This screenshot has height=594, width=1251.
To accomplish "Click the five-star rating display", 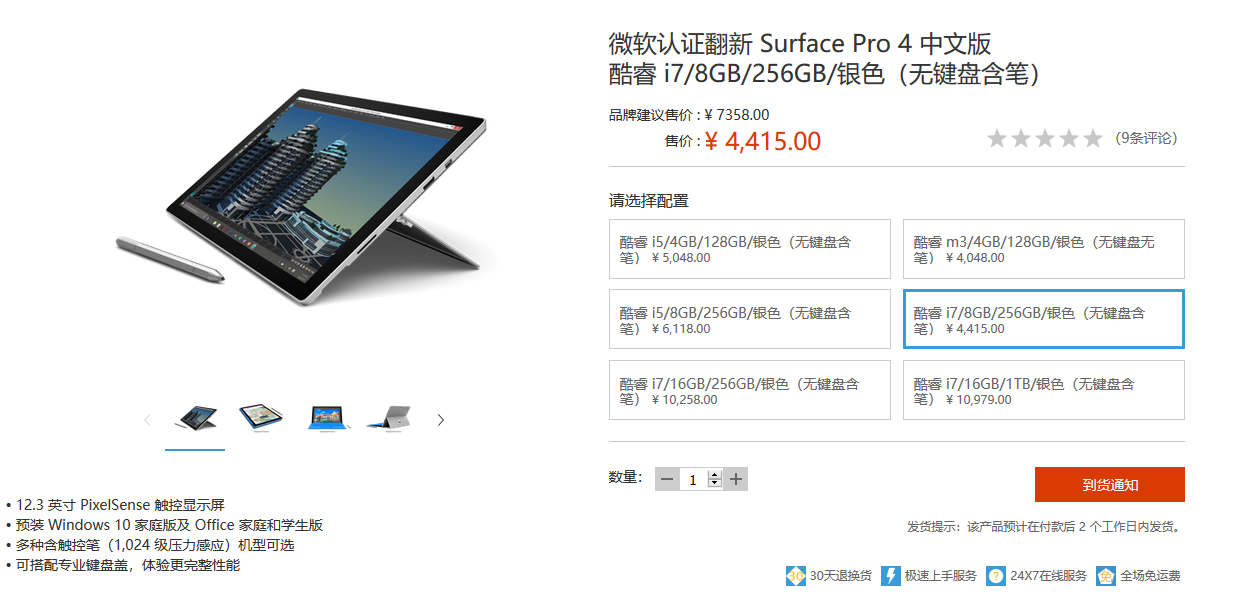I will point(1045,138).
